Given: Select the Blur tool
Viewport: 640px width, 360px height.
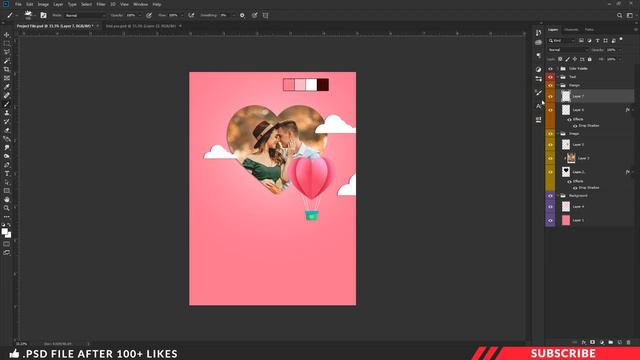Looking at the screenshot, I should tap(7, 147).
